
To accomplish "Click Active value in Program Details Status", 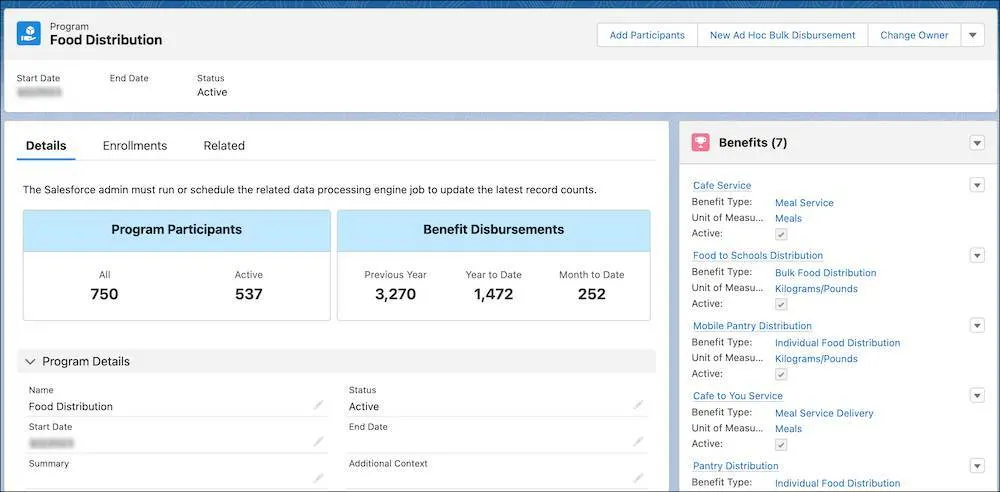I will coord(364,406).
